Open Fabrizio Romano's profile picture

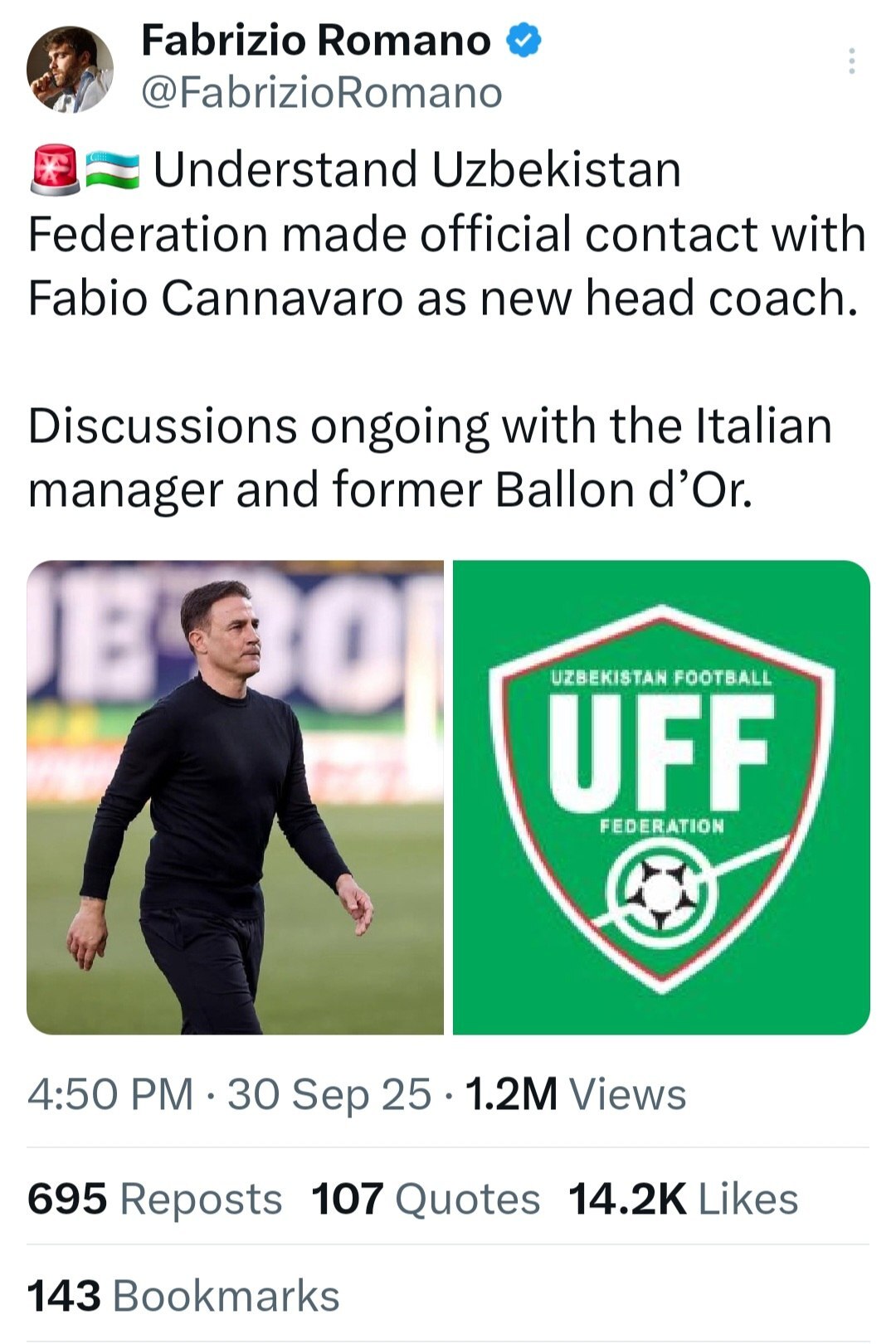click(70, 69)
